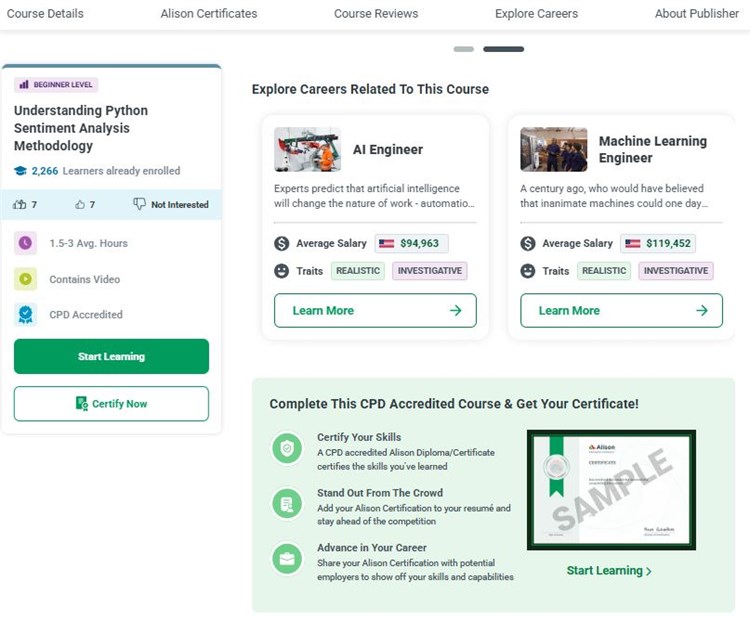750x621 pixels.
Task: Click the smiley Traits icon on AI Engineer
Action: [282, 271]
